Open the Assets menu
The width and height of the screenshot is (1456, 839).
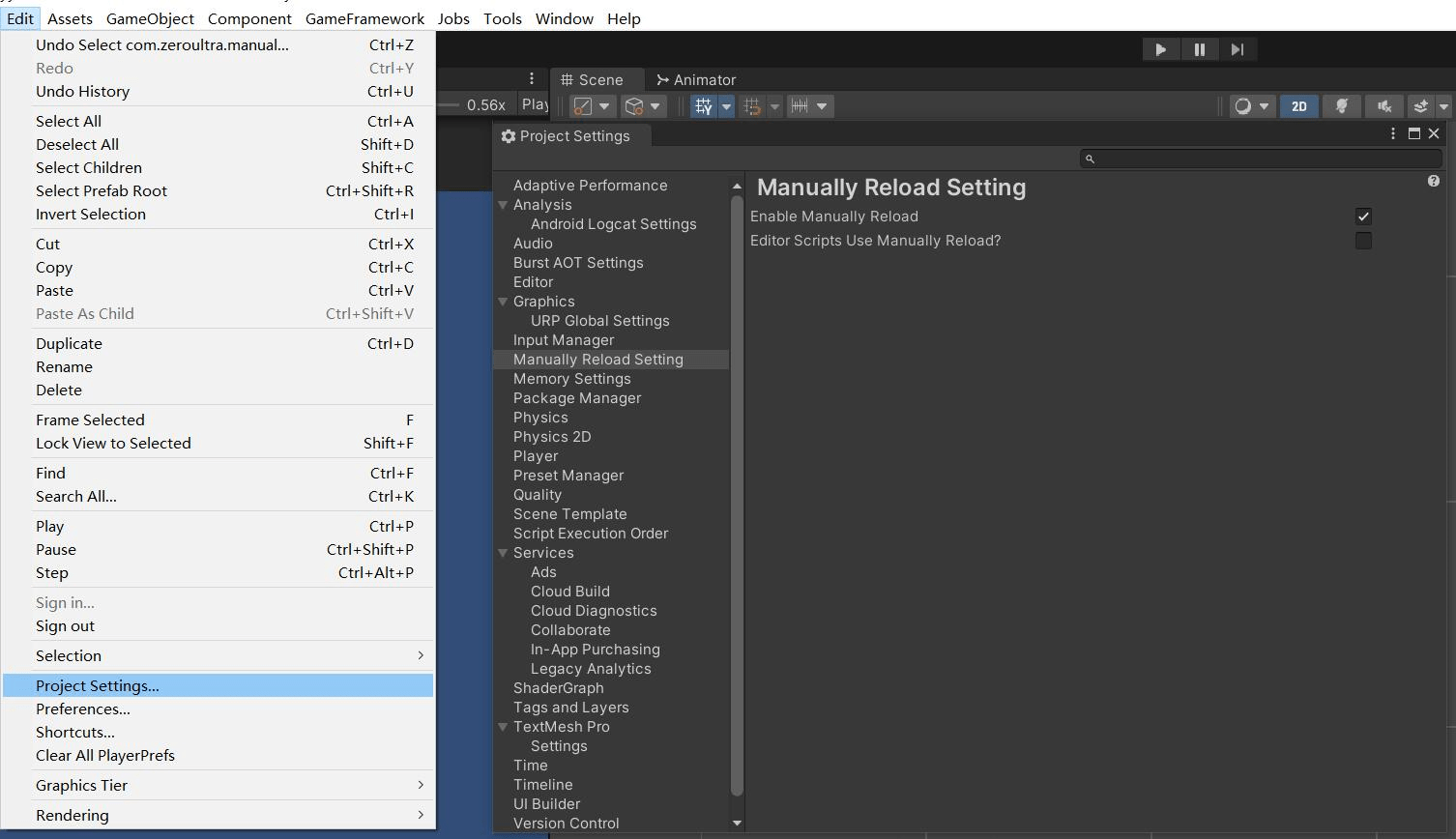pos(70,18)
